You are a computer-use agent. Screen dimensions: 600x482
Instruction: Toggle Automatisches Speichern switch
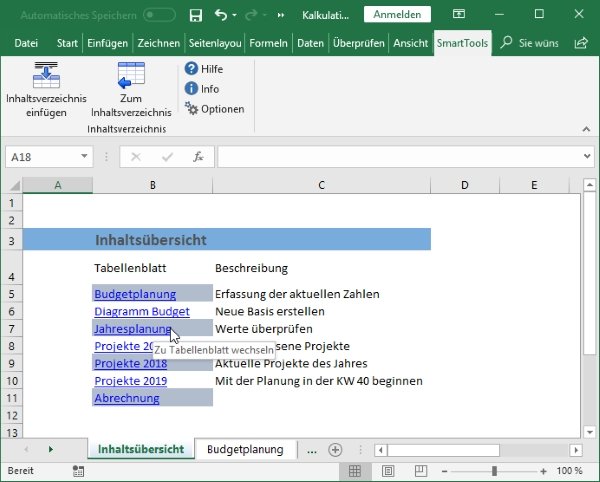160,15
